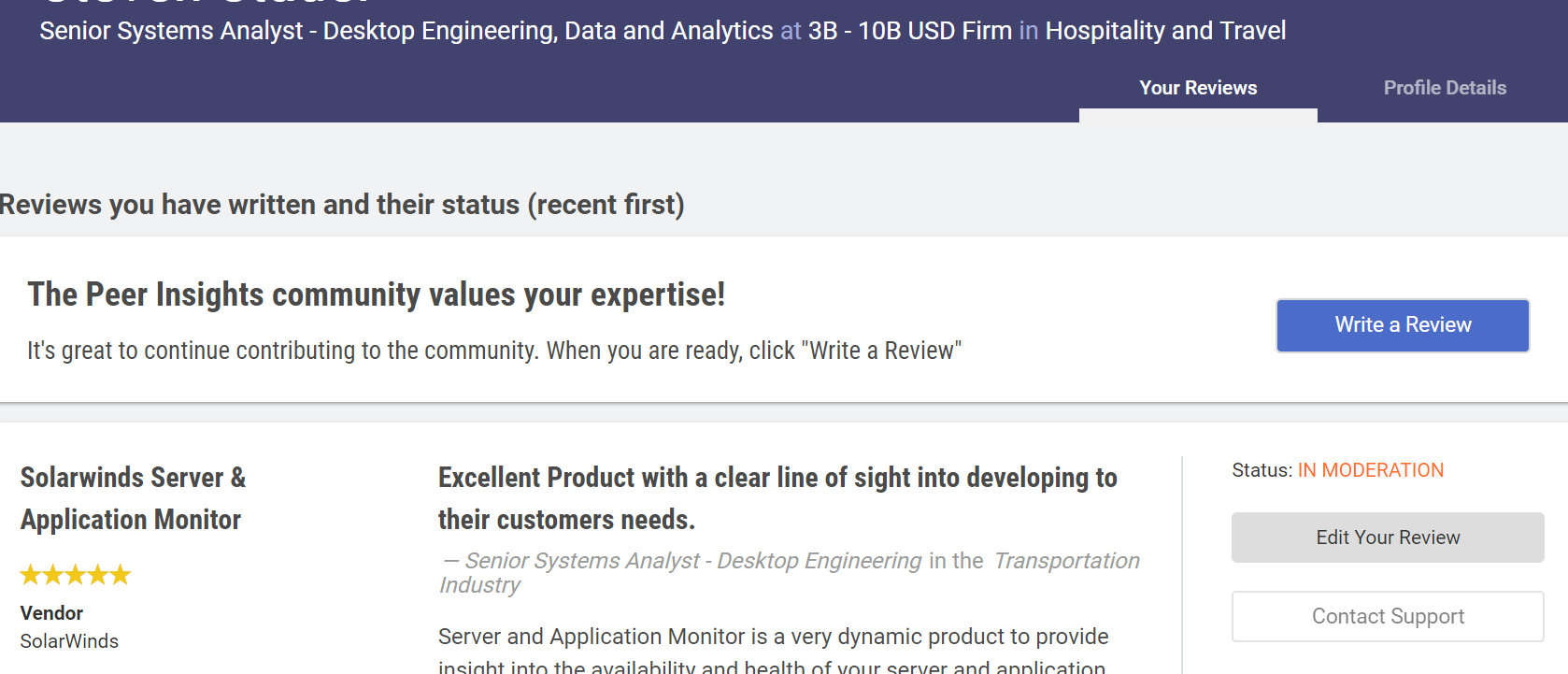Open the Profile Details tab
Screen dimensions: 1568x674
click(x=1445, y=88)
